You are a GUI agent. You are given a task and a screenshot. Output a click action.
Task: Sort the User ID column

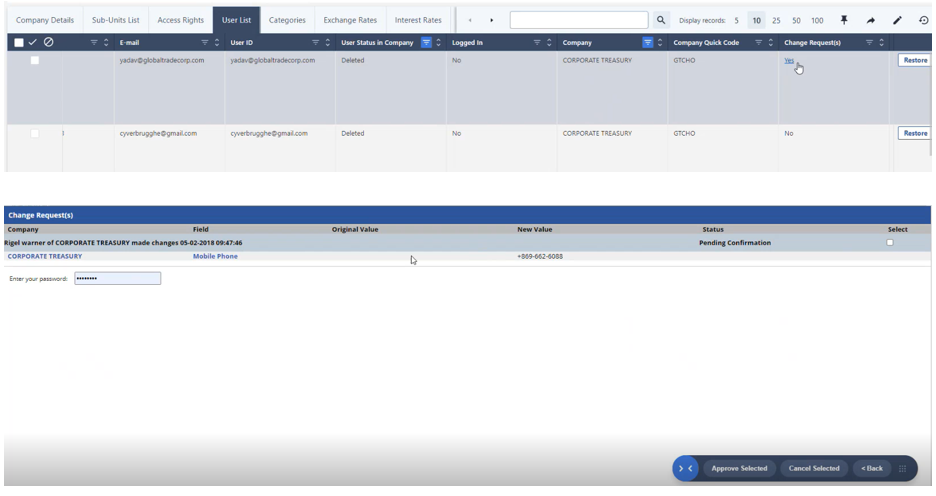(328, 42)
